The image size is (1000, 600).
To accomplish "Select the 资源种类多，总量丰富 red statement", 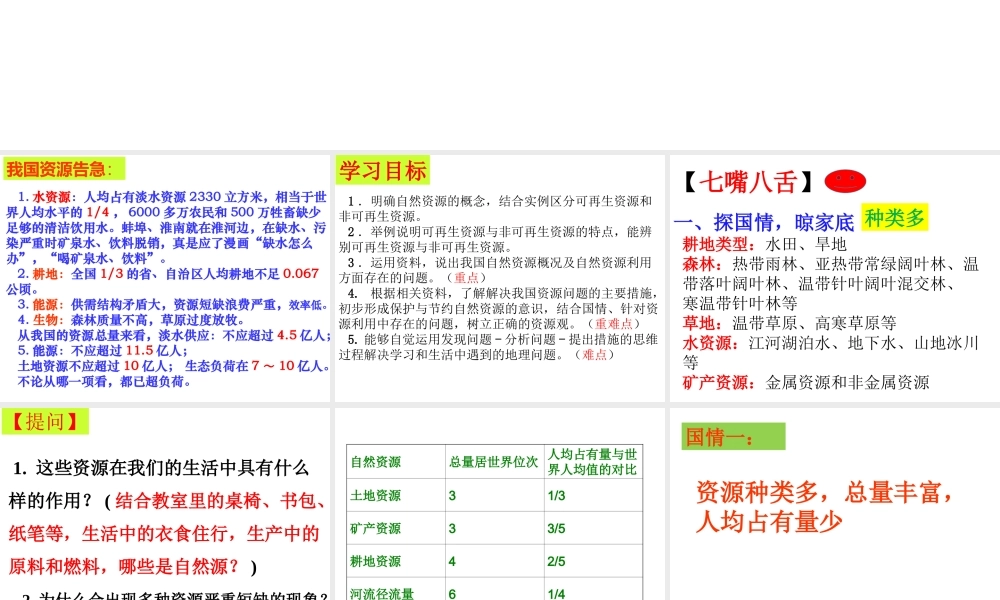I will point(825,492).
